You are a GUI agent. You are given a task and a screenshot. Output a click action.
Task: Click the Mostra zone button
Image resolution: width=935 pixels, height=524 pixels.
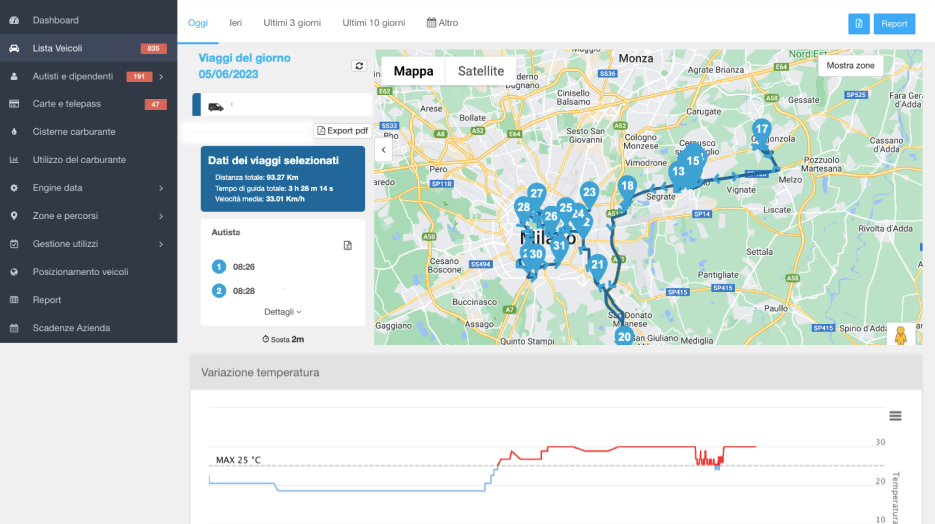click(x=850, y=66)
